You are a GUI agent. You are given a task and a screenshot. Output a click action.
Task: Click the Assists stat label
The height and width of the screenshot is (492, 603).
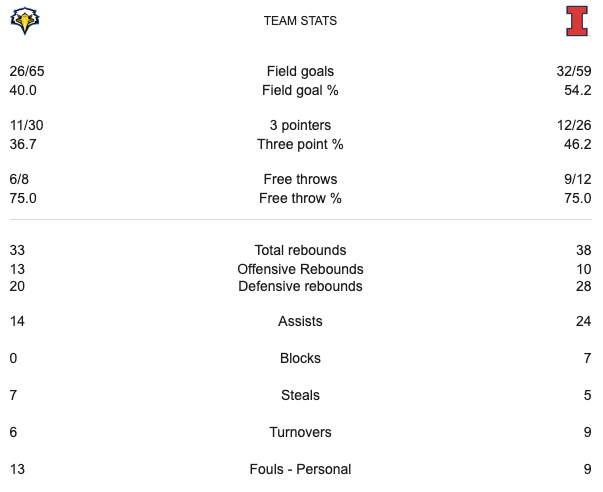[x=300, y=321]
